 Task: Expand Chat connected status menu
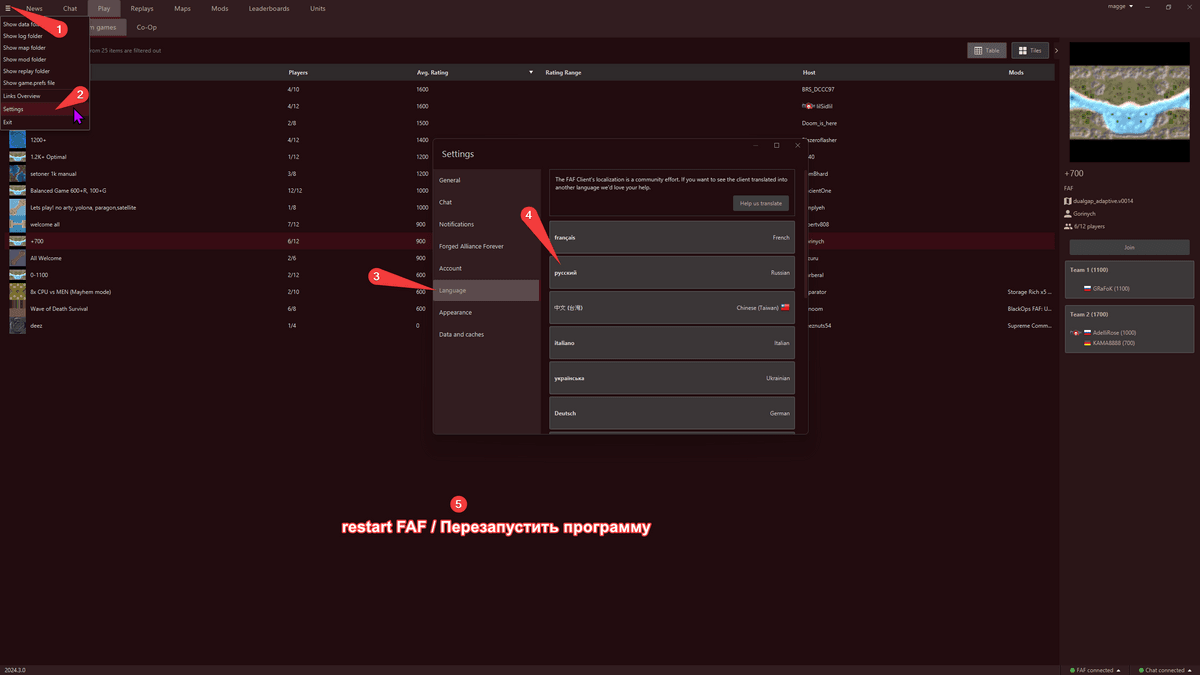click(1166, 669)
